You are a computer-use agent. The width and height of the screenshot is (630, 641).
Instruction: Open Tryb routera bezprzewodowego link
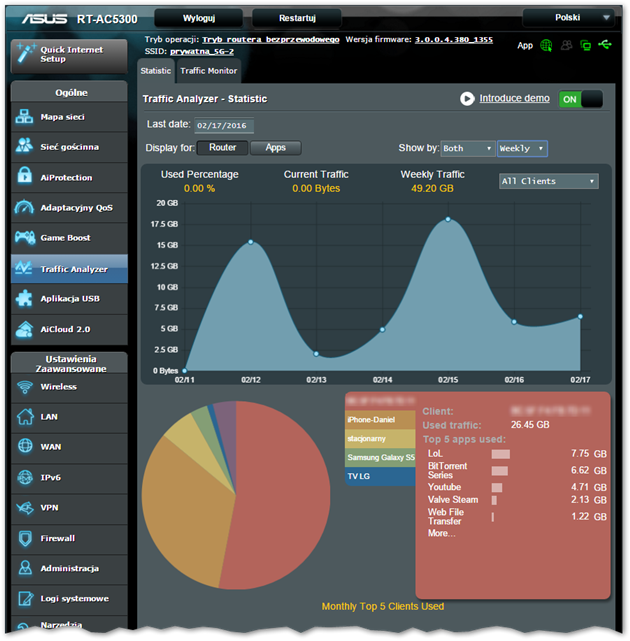(271, 40)
